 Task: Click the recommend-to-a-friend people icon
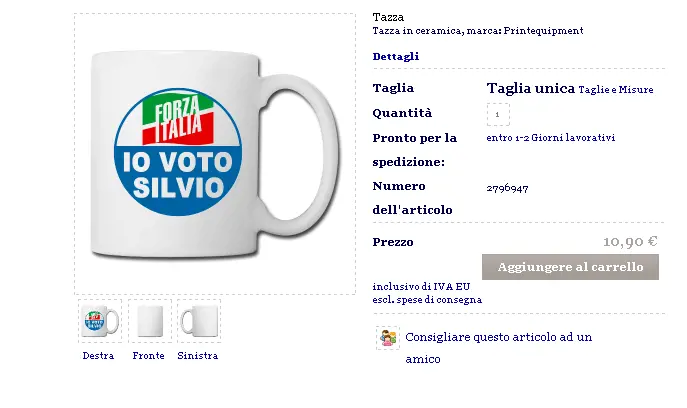388,338
